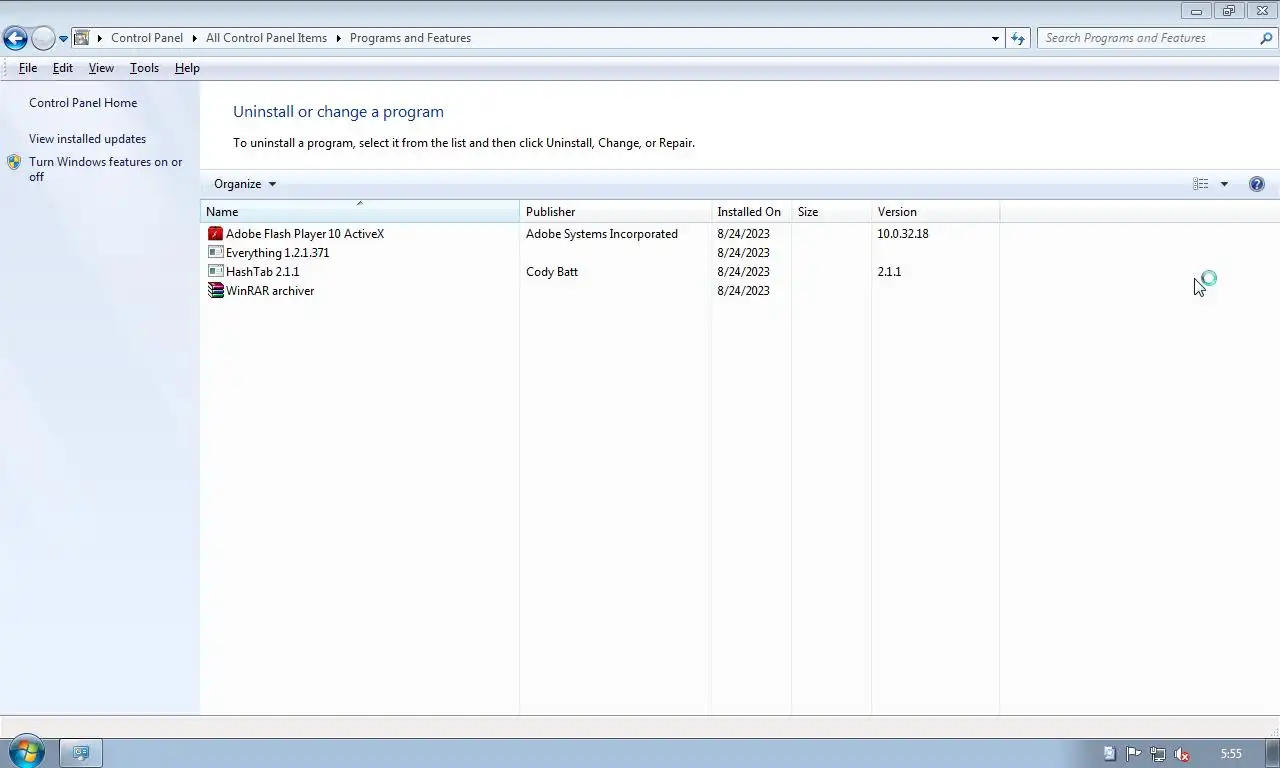Click Cody Batt publisher cell

coord(552,272)
